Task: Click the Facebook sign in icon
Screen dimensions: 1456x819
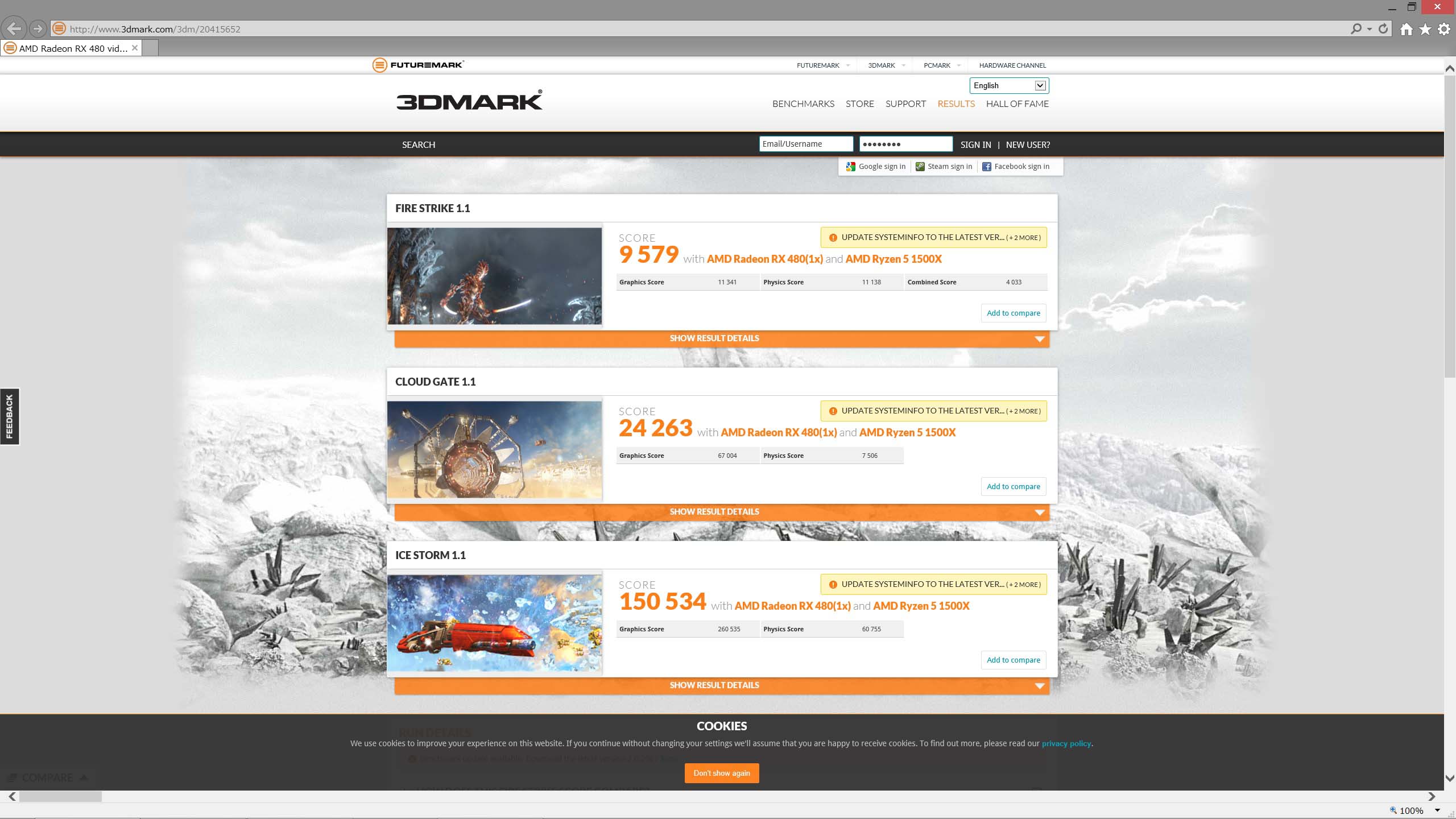Action: point(987,167)
